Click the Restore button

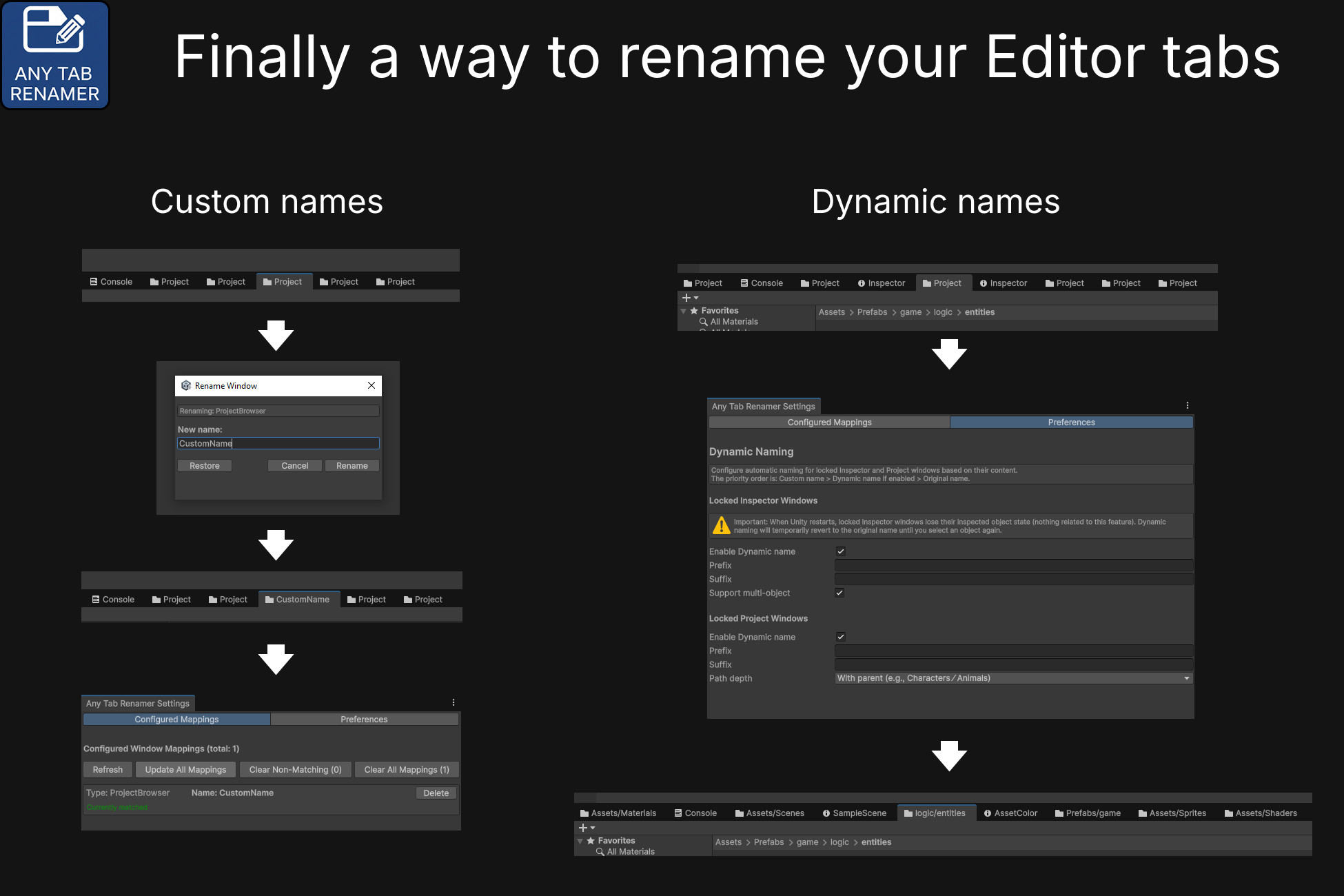(x=205, y=466)
